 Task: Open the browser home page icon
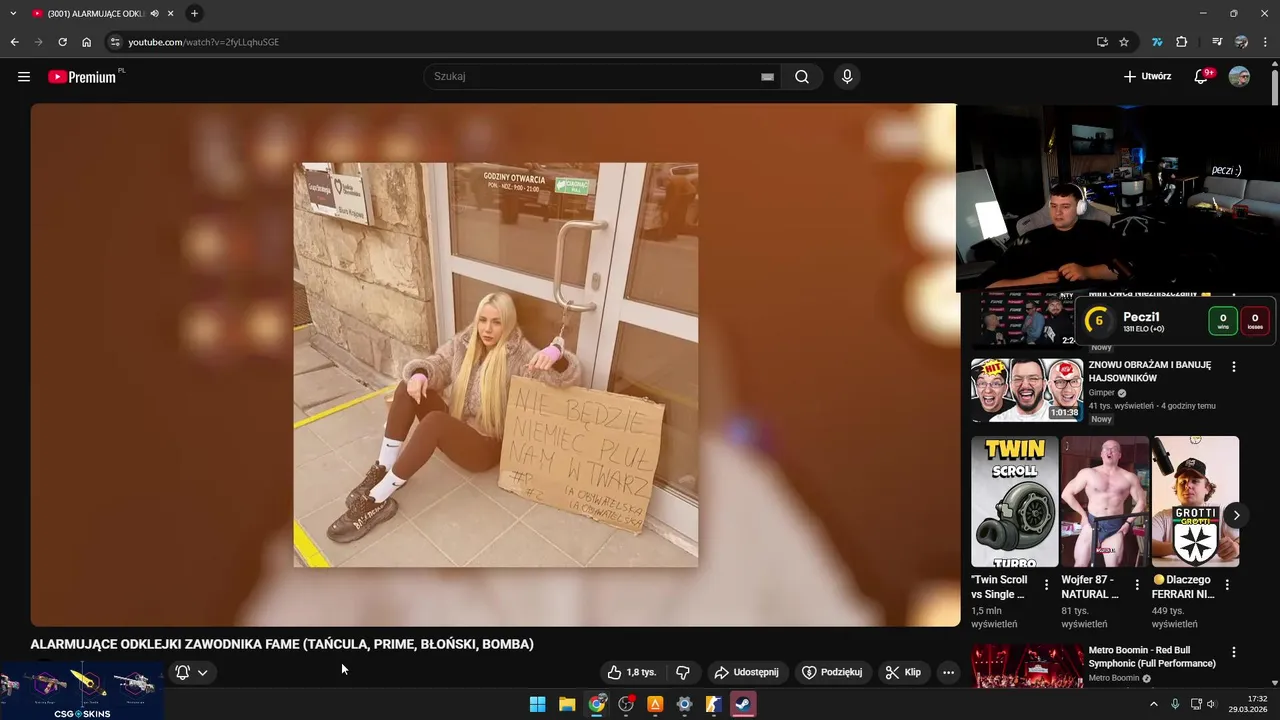point(87,42)
